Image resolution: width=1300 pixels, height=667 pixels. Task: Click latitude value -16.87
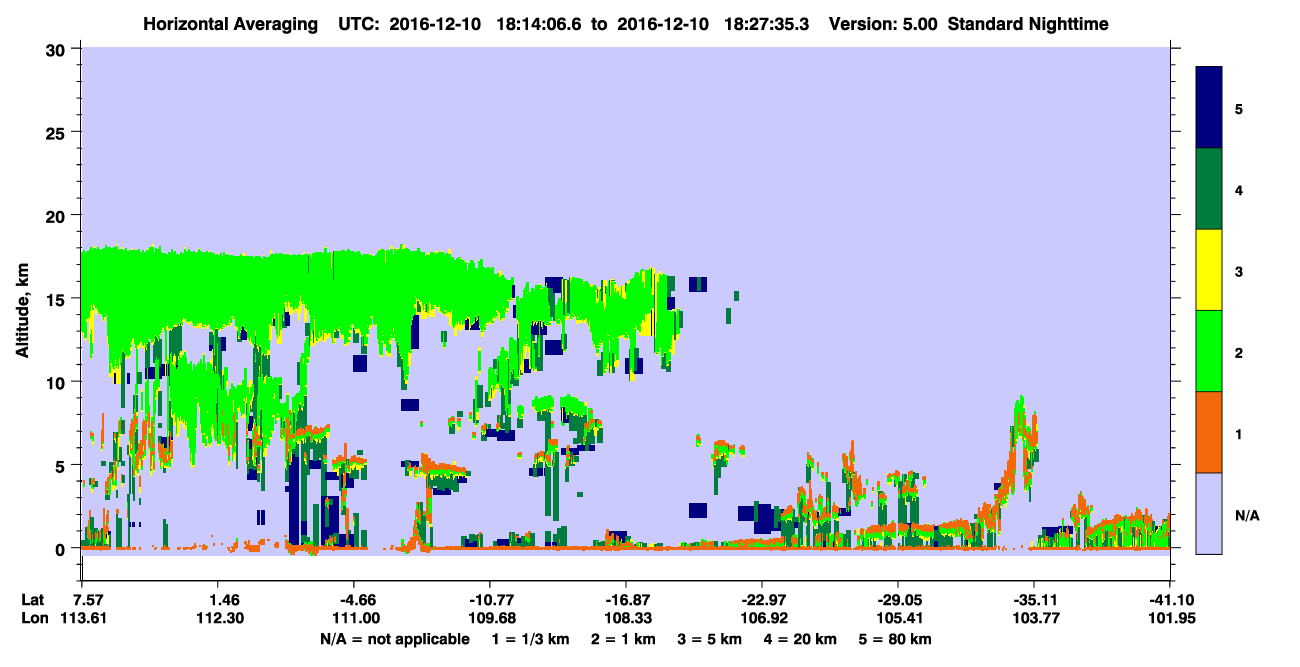(x=626, y=600)
